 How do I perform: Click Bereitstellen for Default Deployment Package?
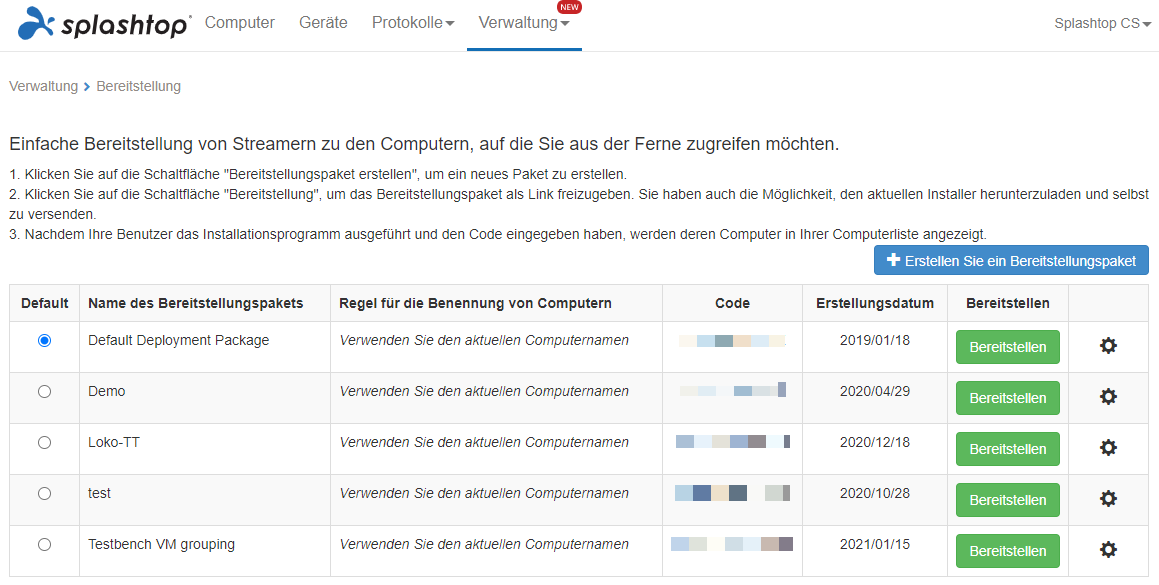1007,347
